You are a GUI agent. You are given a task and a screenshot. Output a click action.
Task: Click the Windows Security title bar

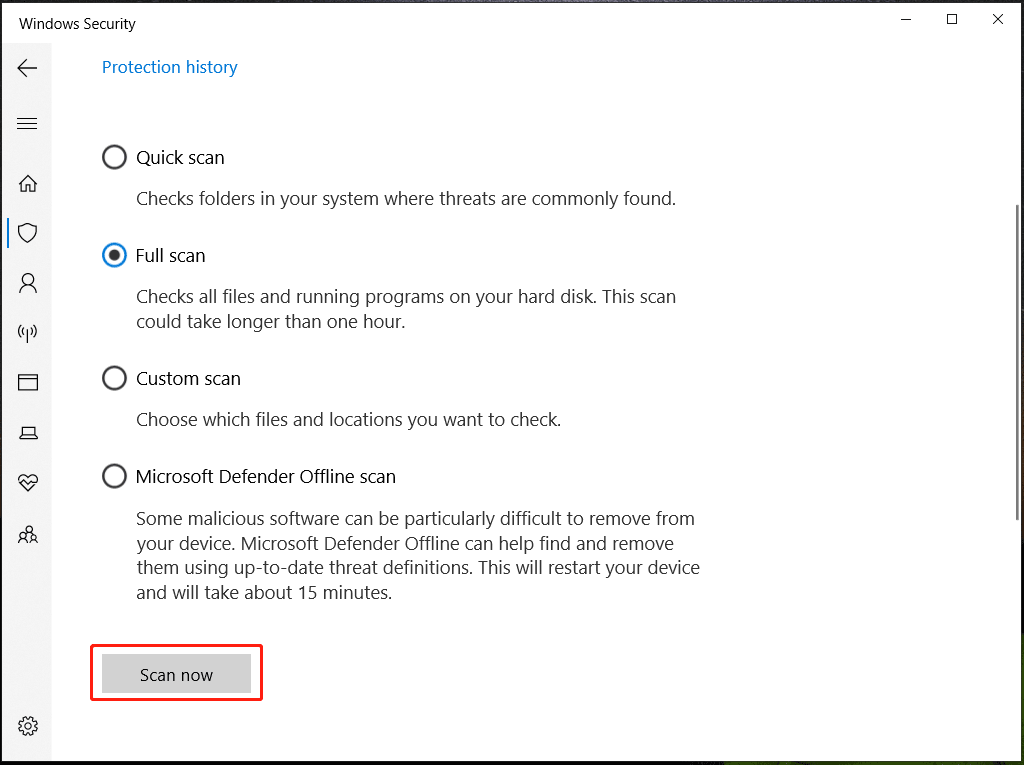pos(77,23)
